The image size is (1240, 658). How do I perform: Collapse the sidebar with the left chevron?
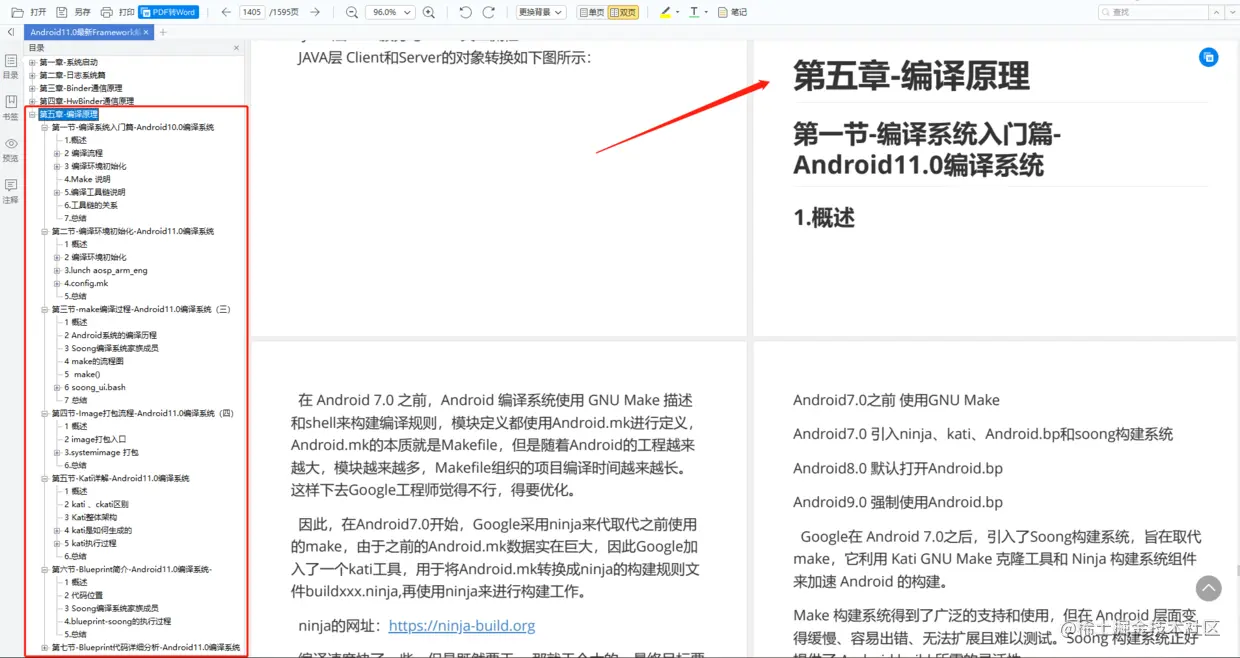[x=10, y=32]
